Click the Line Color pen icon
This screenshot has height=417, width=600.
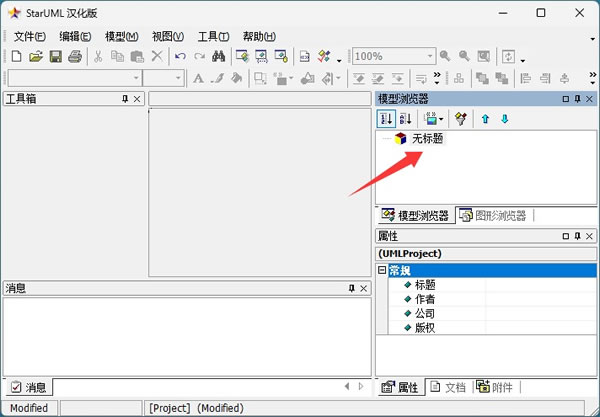click(218, 79)
